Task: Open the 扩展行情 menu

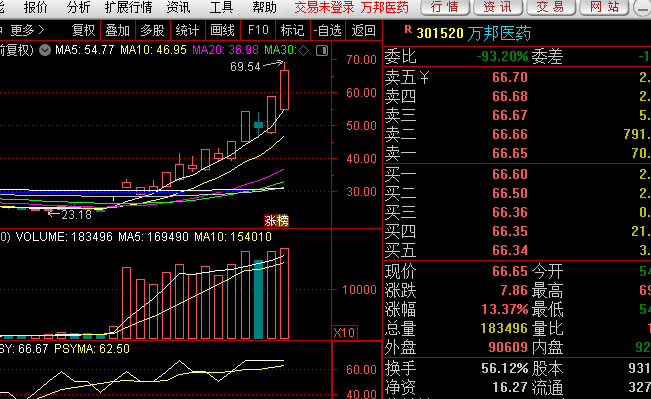Action: point(128,7)
